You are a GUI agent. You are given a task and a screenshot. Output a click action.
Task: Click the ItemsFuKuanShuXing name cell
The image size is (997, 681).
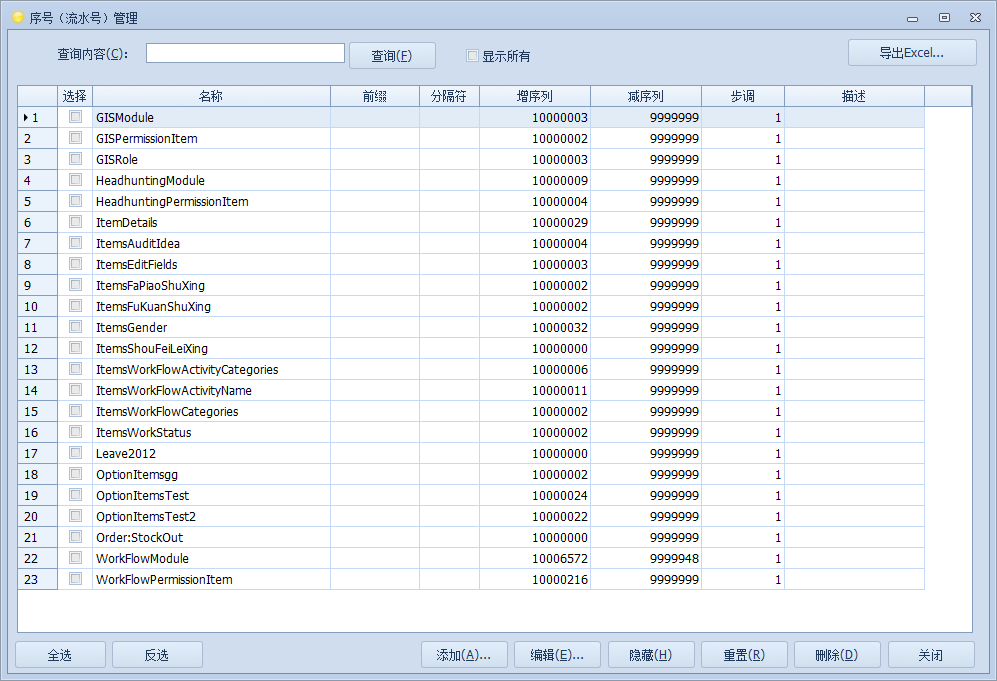click(211, 306)
